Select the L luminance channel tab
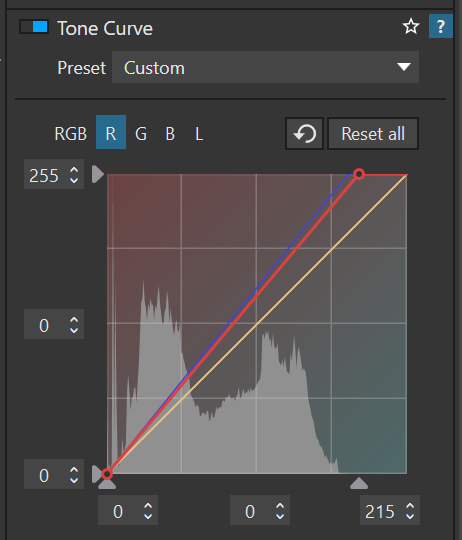The width and height of the screenshot is (462, 540). tap(199, 133)
